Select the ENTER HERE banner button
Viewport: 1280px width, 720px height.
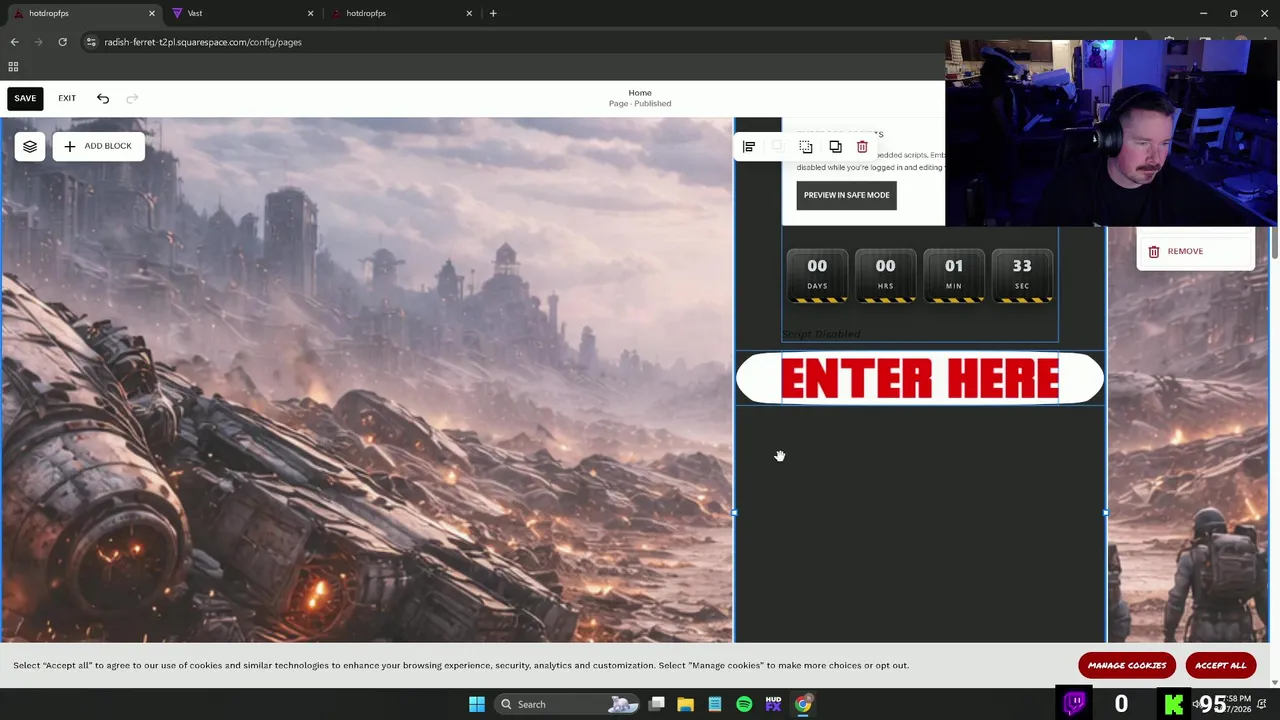[x=920, y=378]
